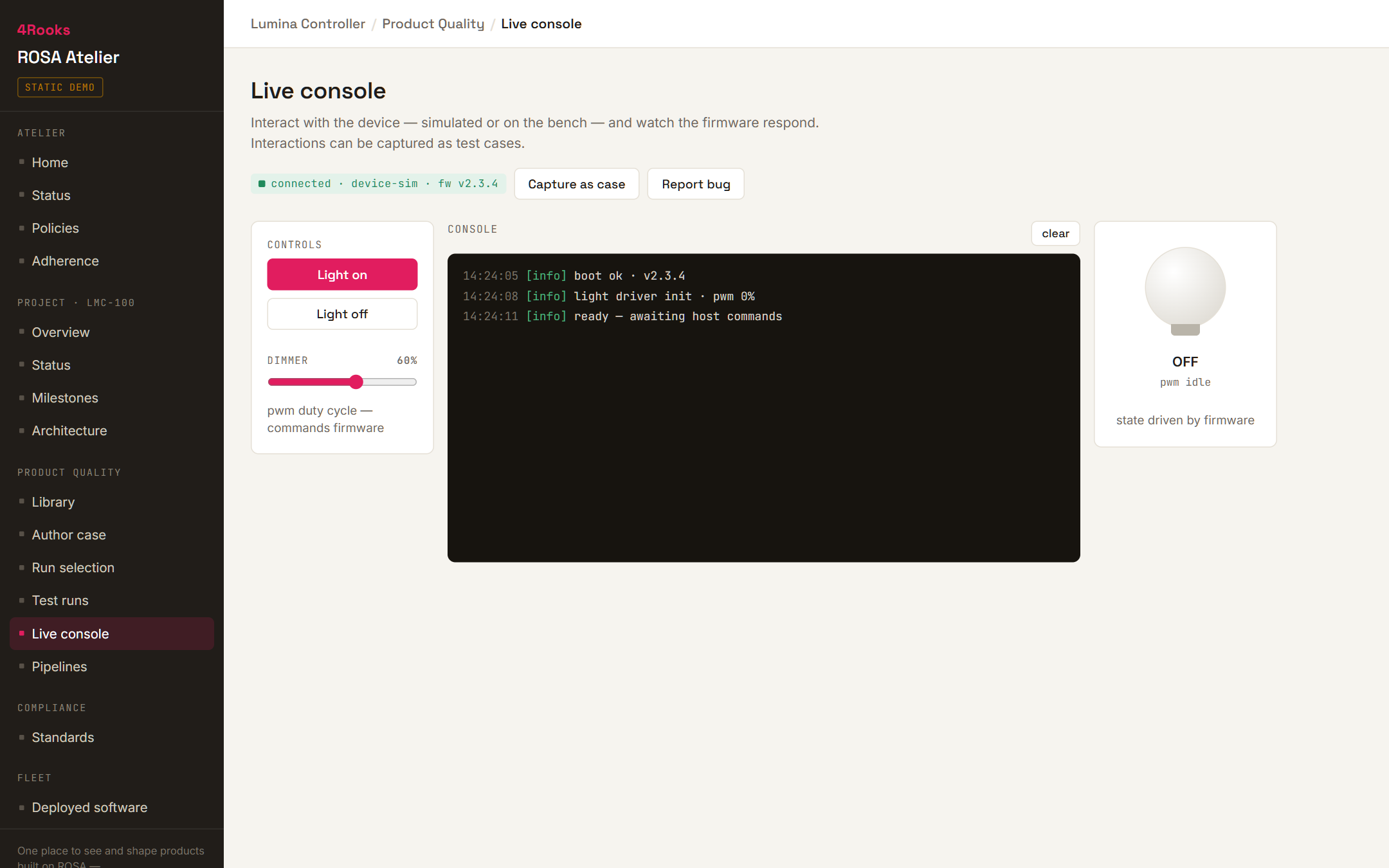Click the OFF state label
The image size is (1389, 868).
click(1185, 361)
